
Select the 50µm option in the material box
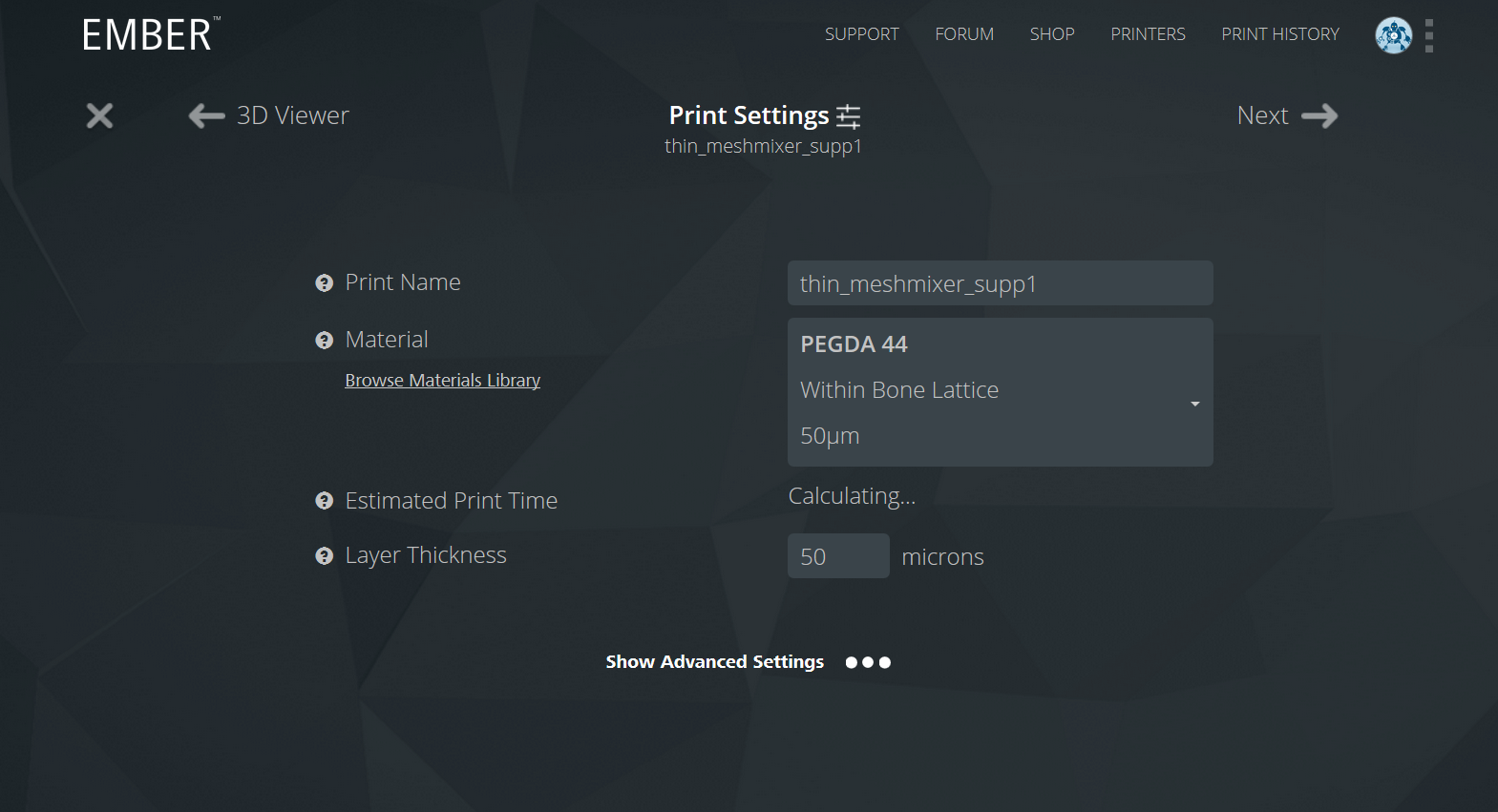(x=829, y=436)
